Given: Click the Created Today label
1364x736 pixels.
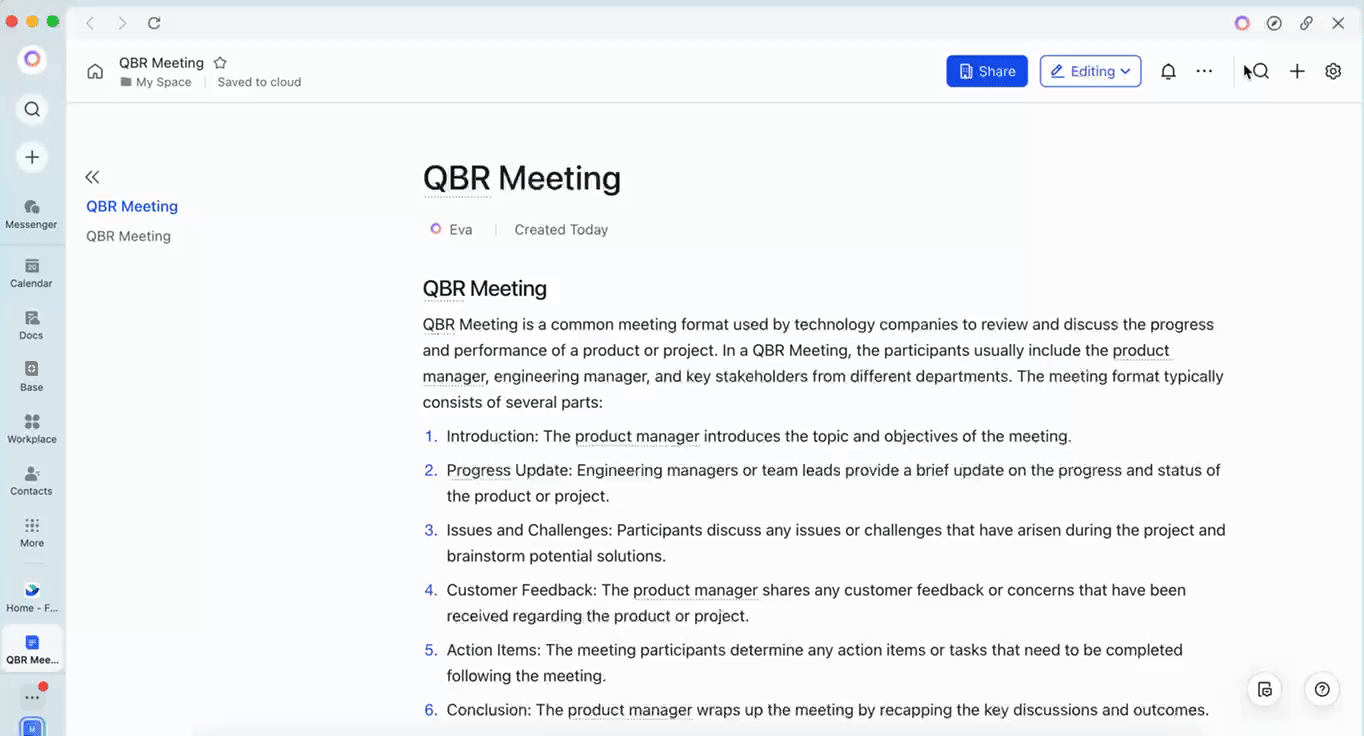Looking at the screenshot, I should pos(561,229).
